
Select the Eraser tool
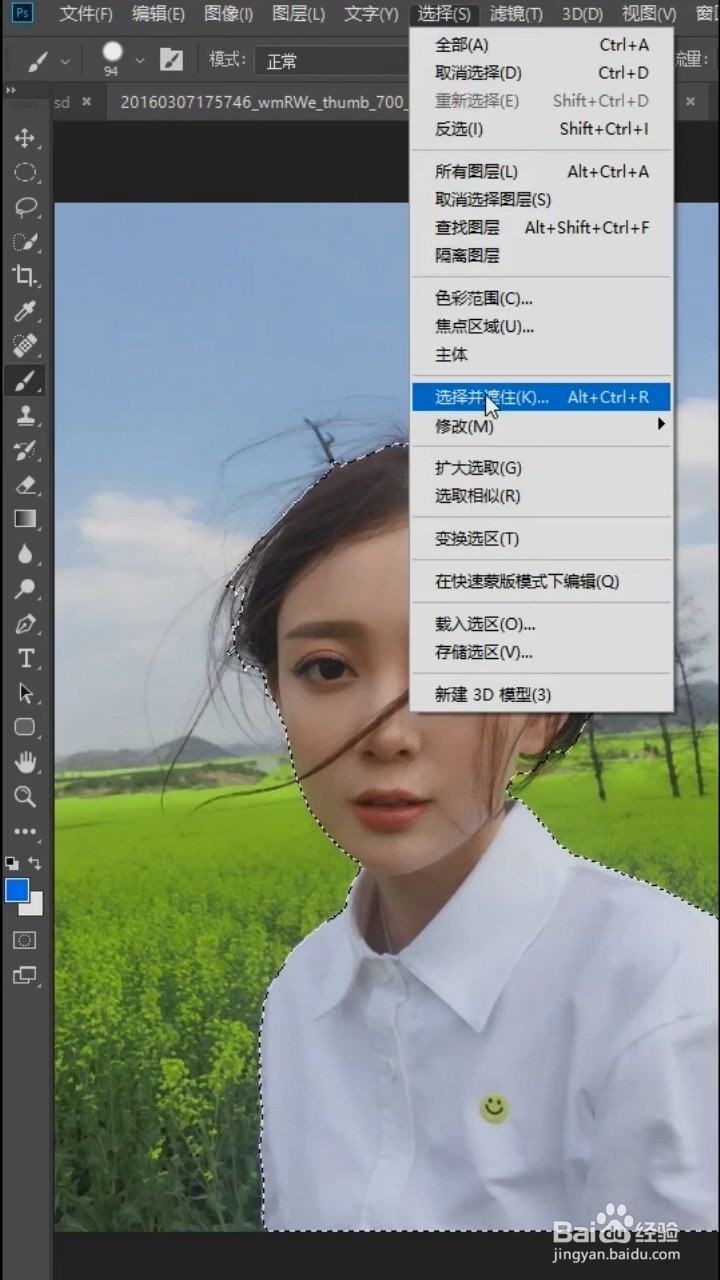point(25,484)
